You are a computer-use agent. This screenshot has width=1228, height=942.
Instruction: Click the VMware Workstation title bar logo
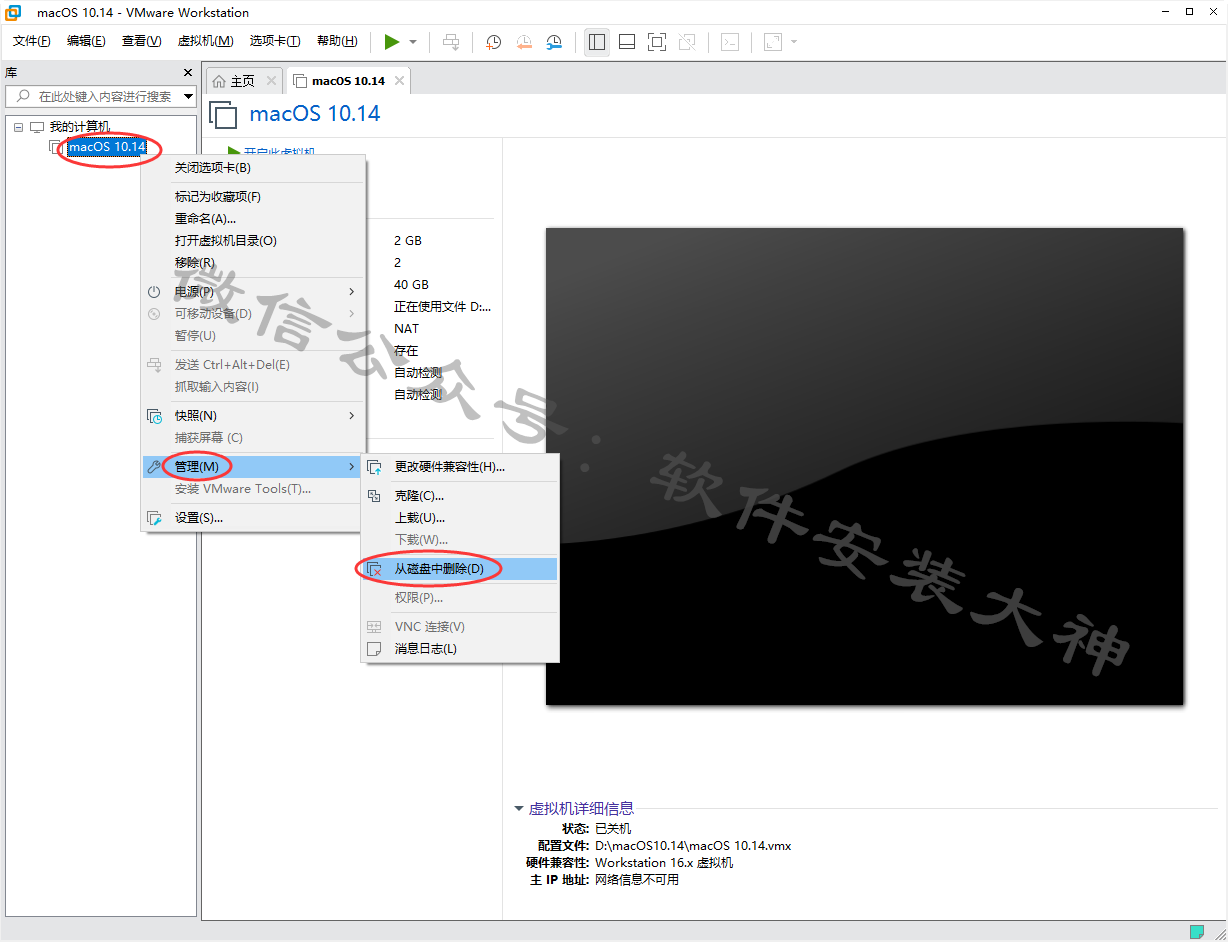coord(14,12)
